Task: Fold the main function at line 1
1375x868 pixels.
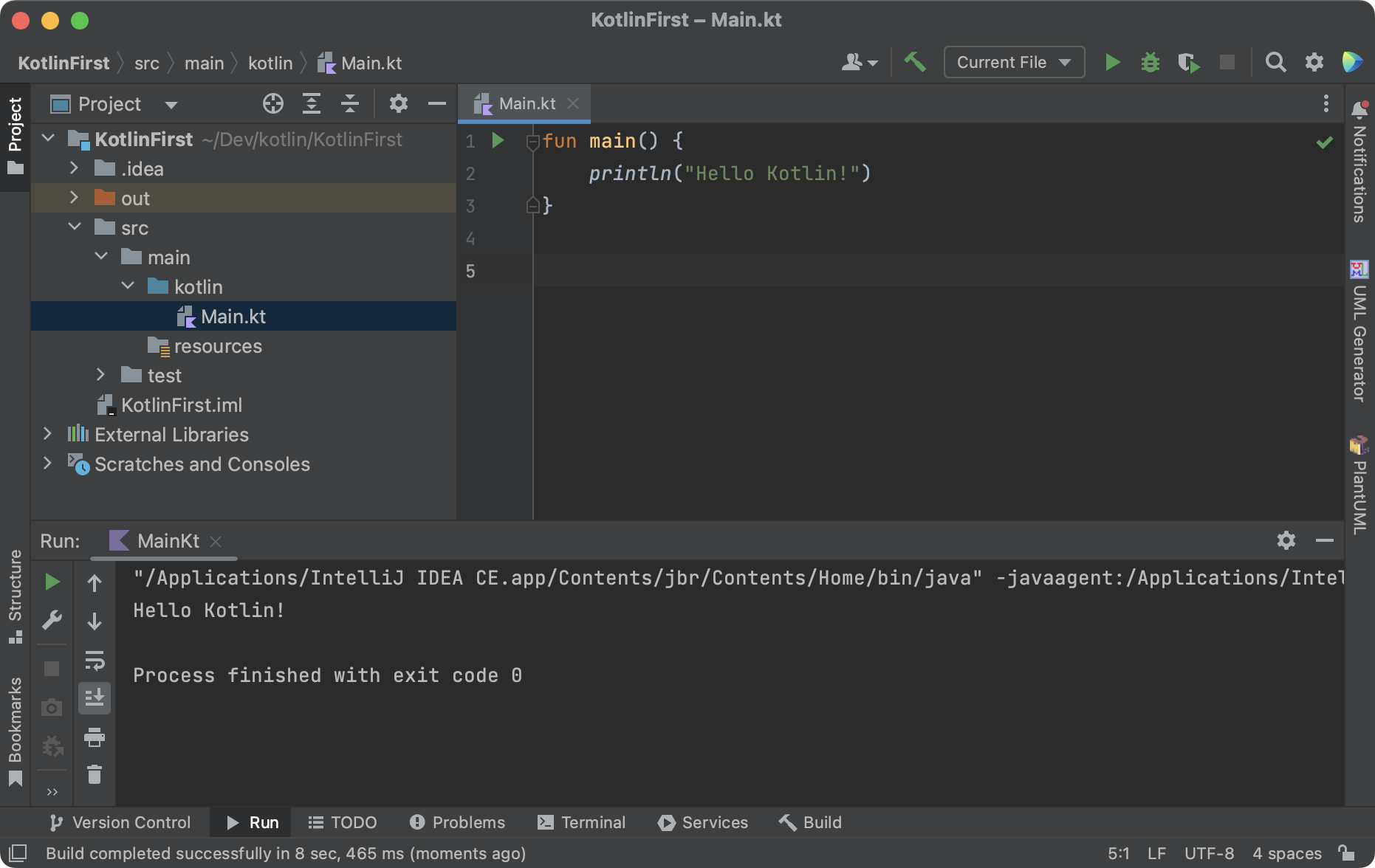Action: [533, 141]
